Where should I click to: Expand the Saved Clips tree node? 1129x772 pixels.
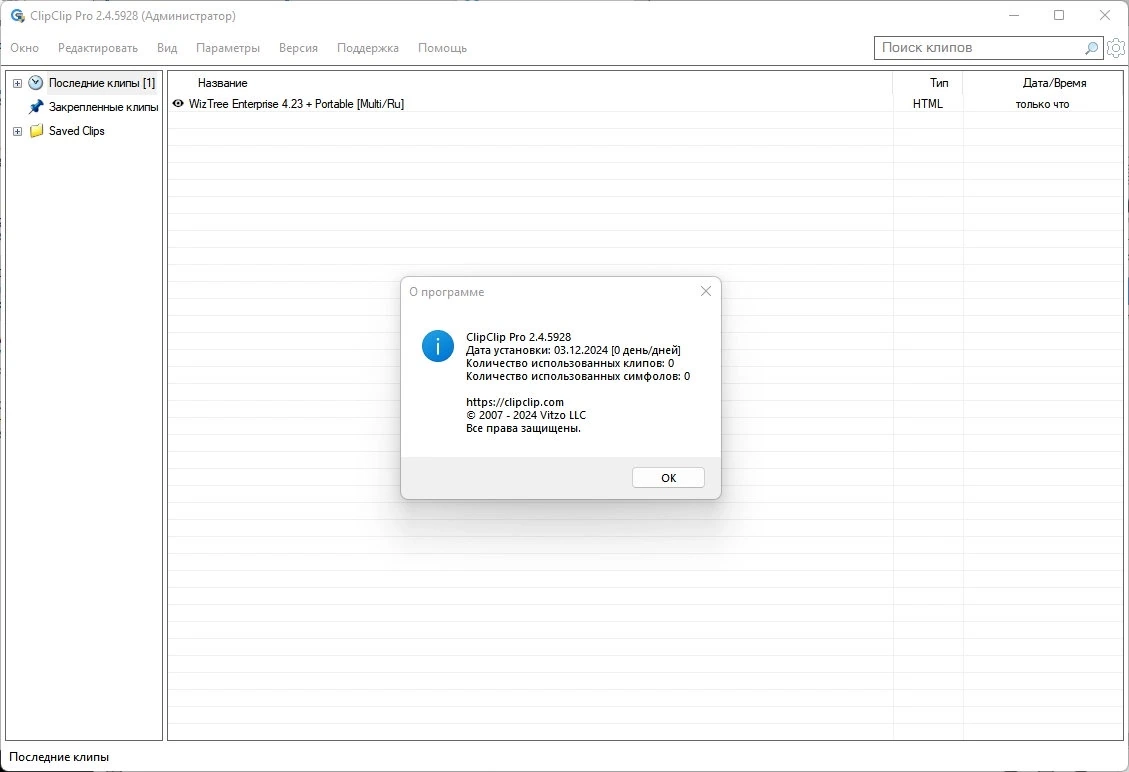(17, 131)
